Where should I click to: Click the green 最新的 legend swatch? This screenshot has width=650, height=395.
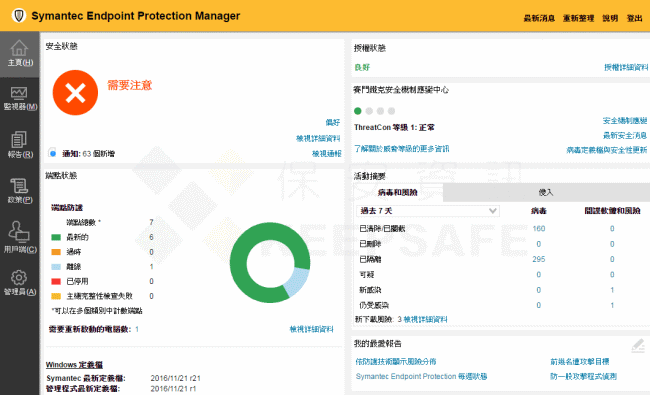(56, 237)
